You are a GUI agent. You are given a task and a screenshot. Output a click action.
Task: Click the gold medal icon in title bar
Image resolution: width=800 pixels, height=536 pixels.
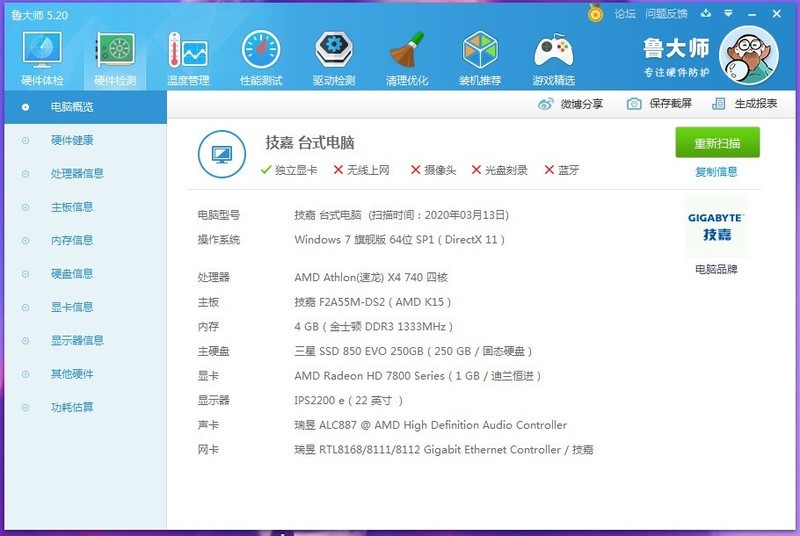coord(595,13)
